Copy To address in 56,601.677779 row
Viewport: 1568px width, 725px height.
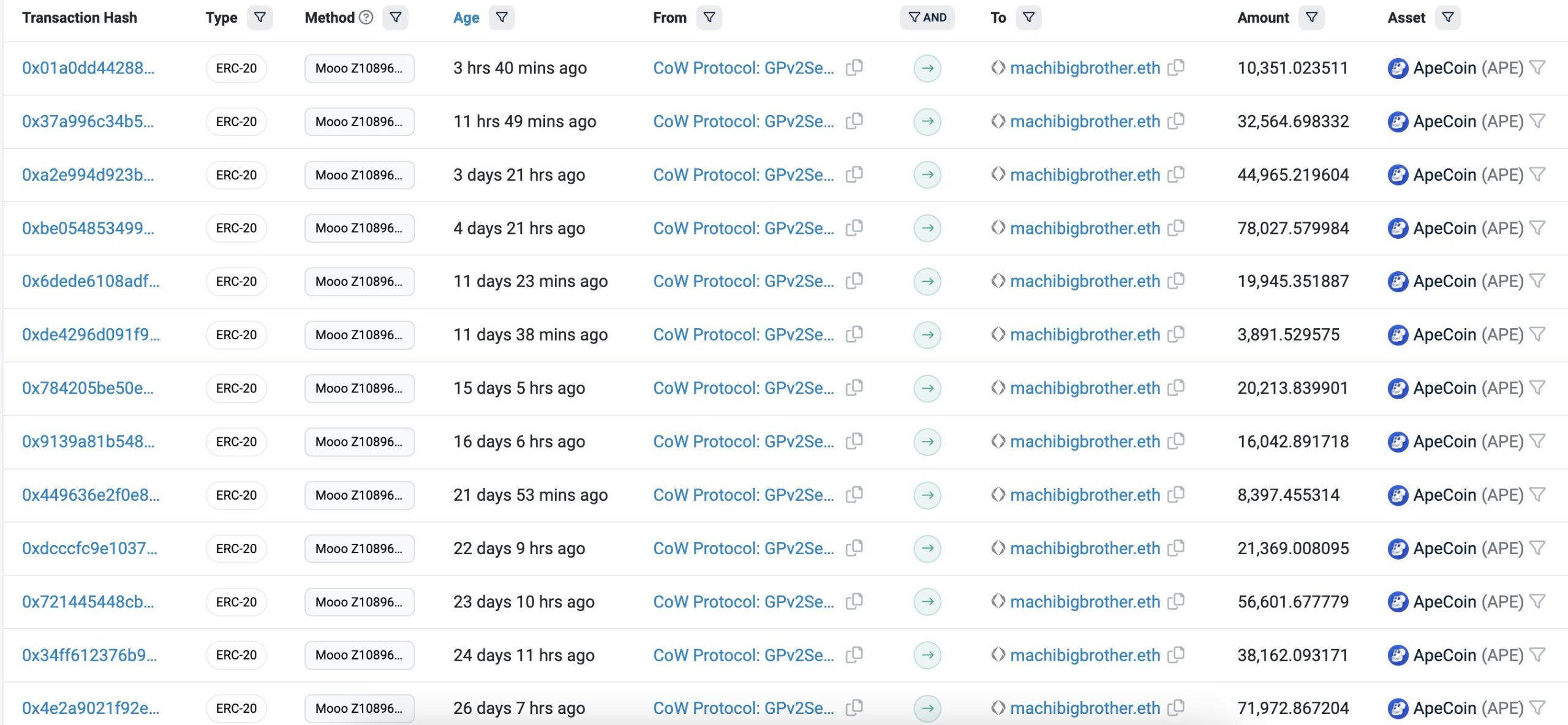tap(1175, 601)
